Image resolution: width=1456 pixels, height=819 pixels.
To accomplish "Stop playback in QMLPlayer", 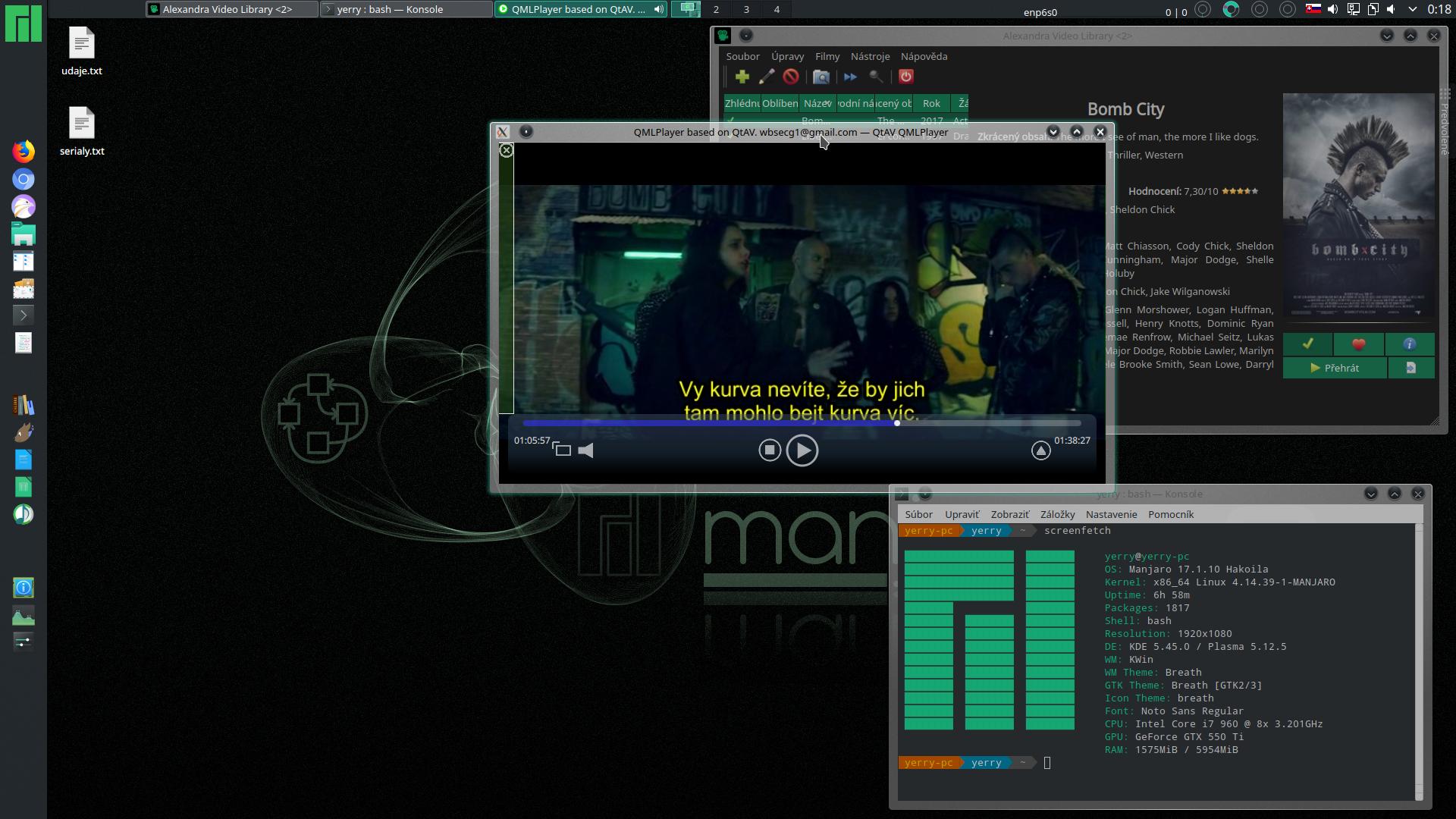I will 769,450.
